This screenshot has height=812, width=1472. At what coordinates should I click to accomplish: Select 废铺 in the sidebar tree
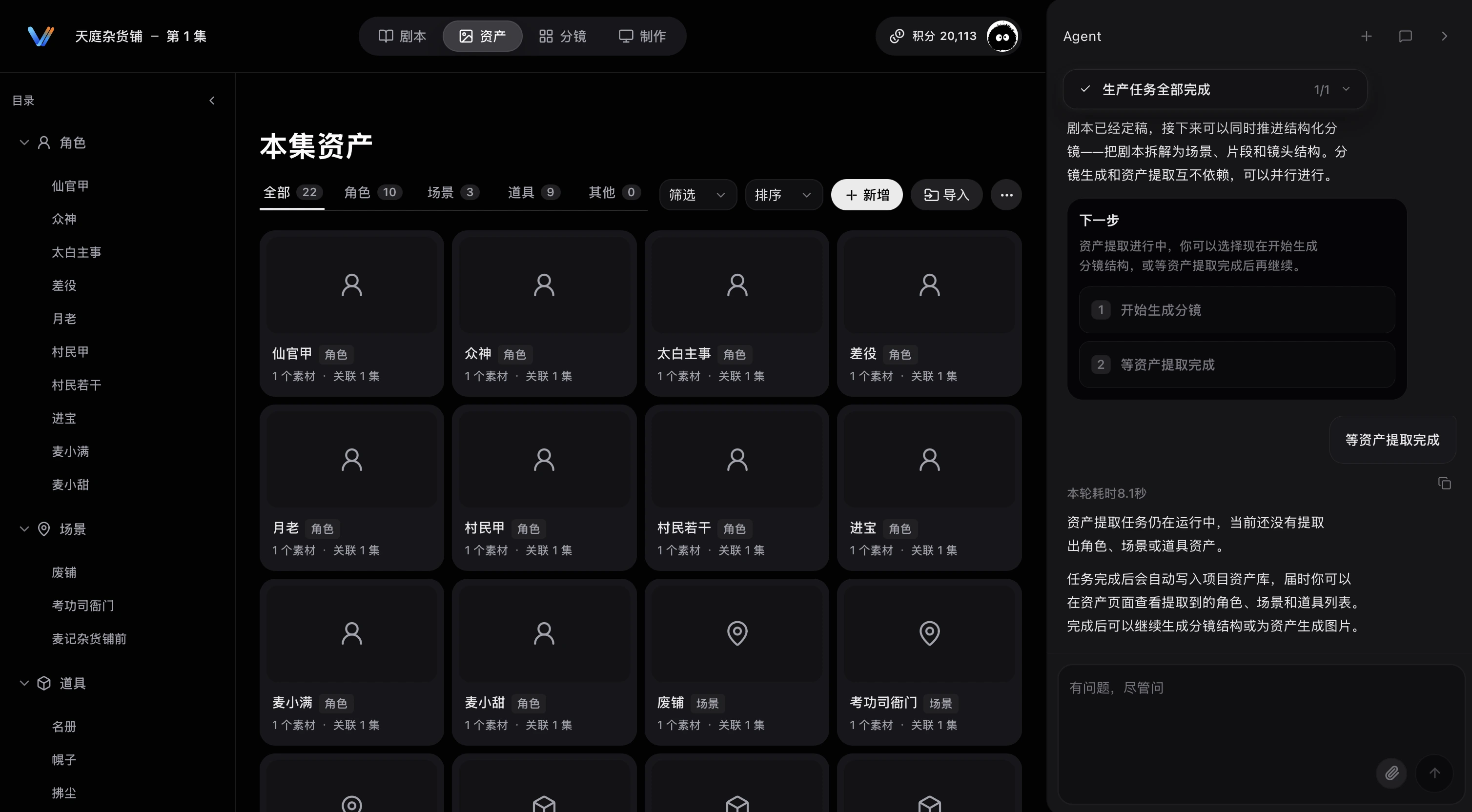pos(63,572)
